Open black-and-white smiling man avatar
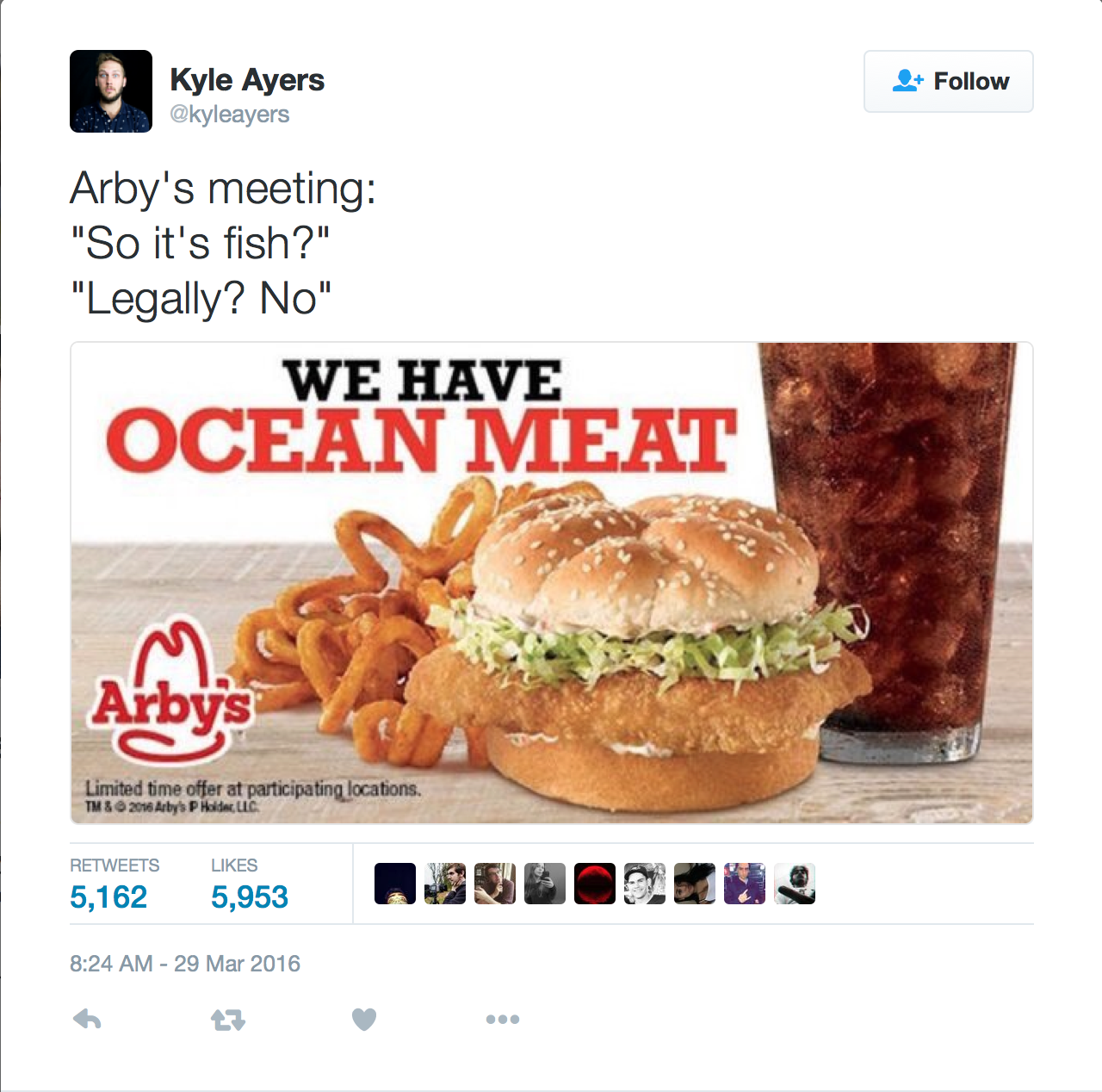 [x=645, y=884]
